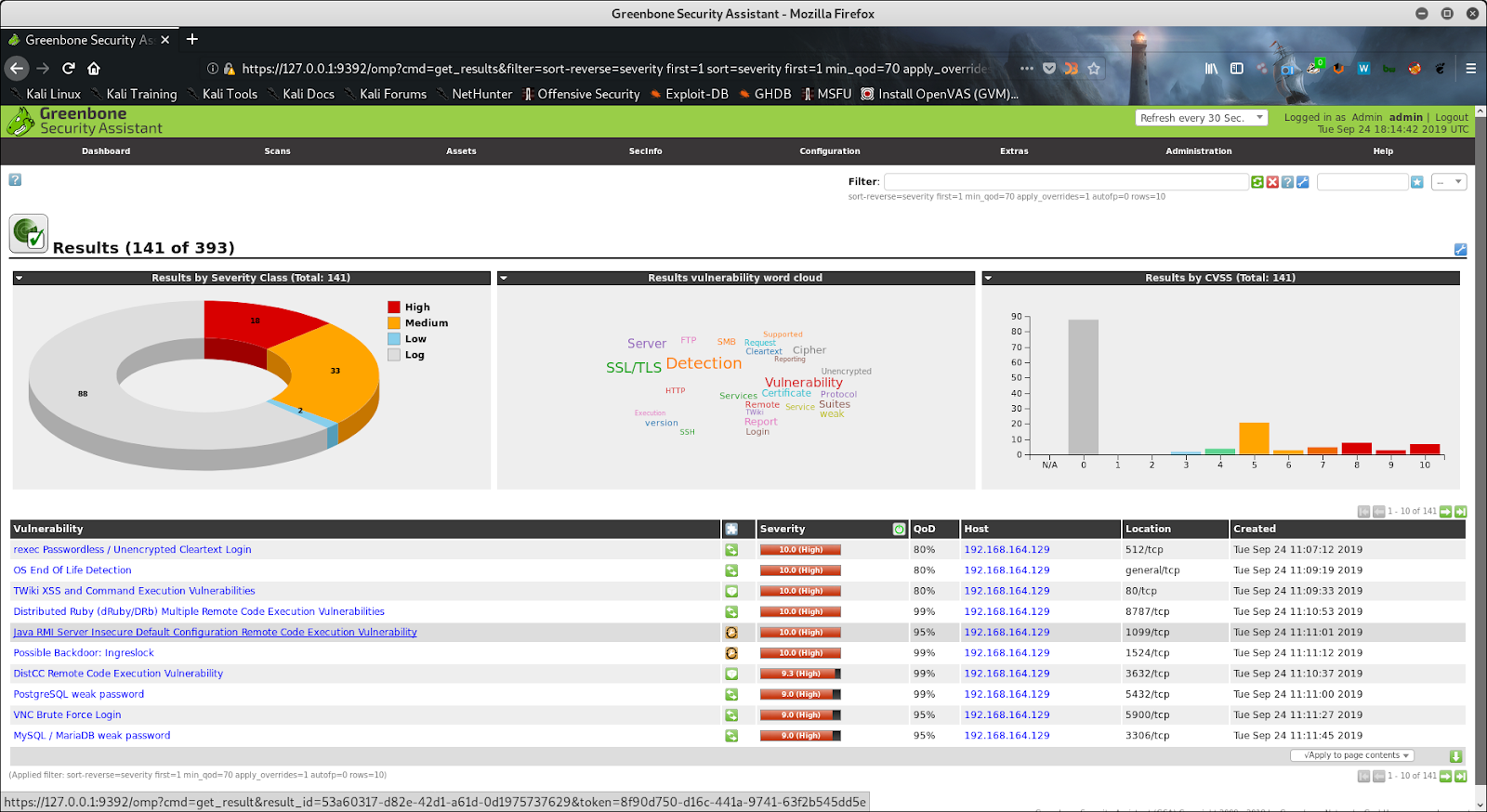Click the Low legend blue swatch
Viewport: 1487px width, 812px height.
tap(394, 339)
